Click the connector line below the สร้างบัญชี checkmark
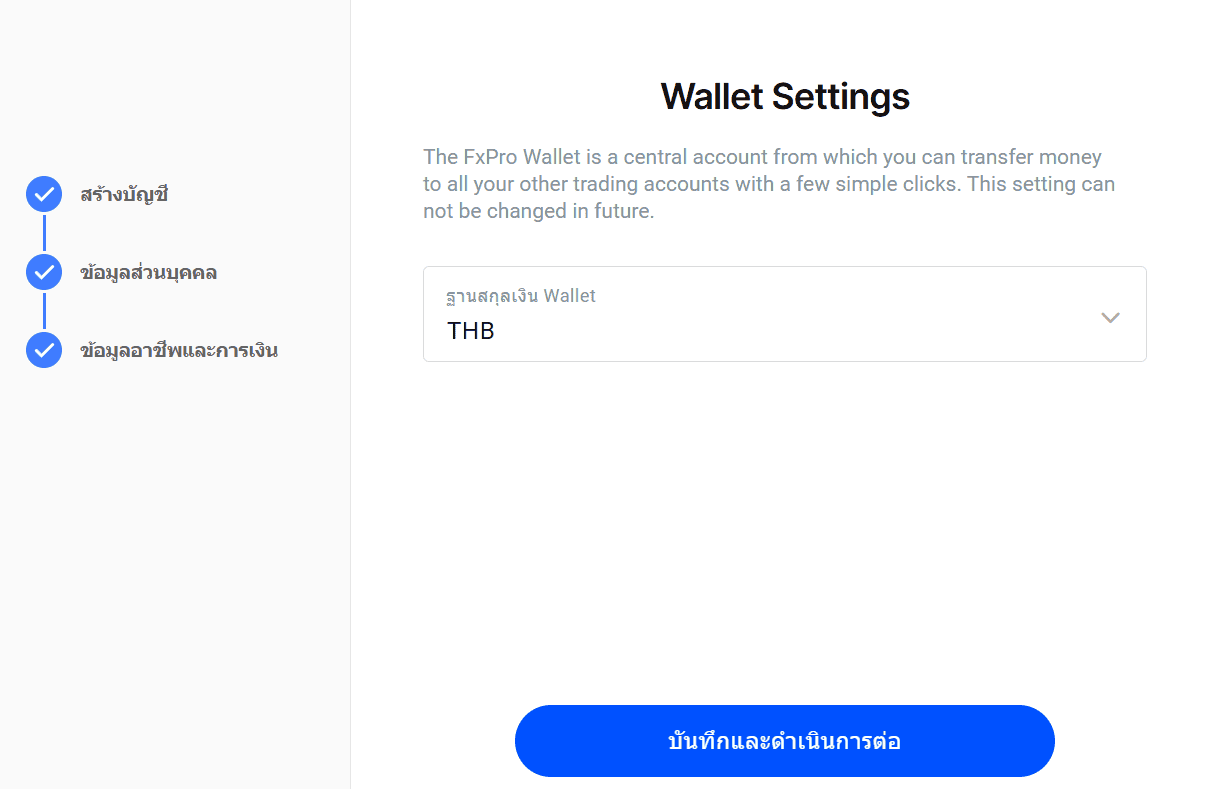Viewport: 1216px width, 789px height. click(x=44, y=233)
